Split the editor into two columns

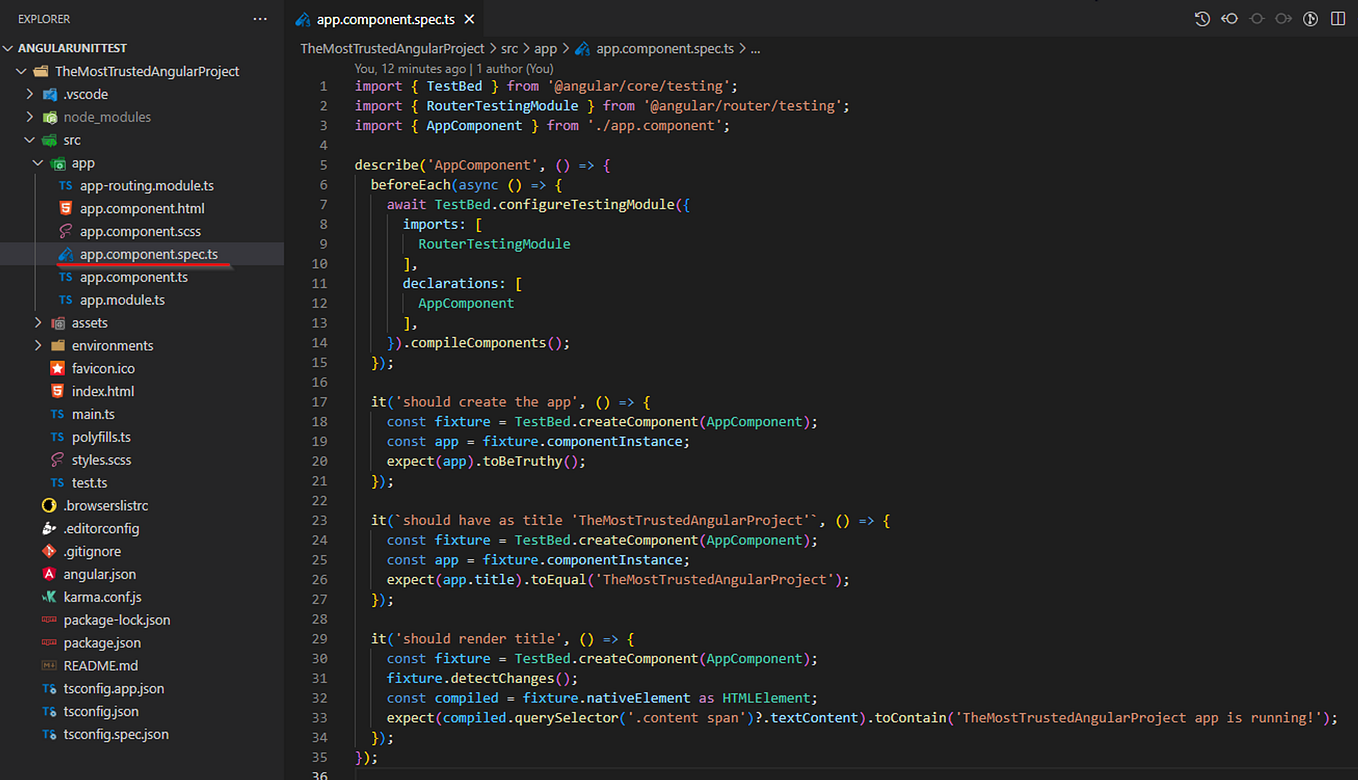[1337, 18]
